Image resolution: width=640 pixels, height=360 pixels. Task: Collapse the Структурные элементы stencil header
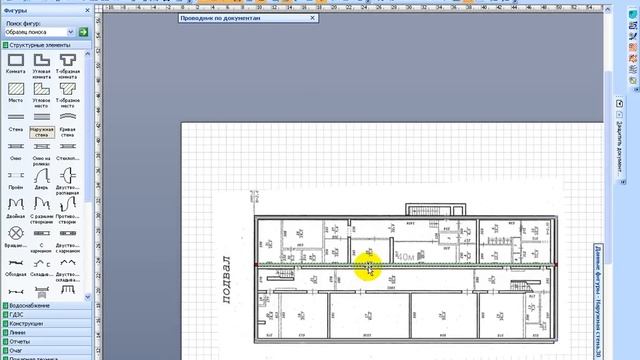pyautogui.click(x=47, y=45)
